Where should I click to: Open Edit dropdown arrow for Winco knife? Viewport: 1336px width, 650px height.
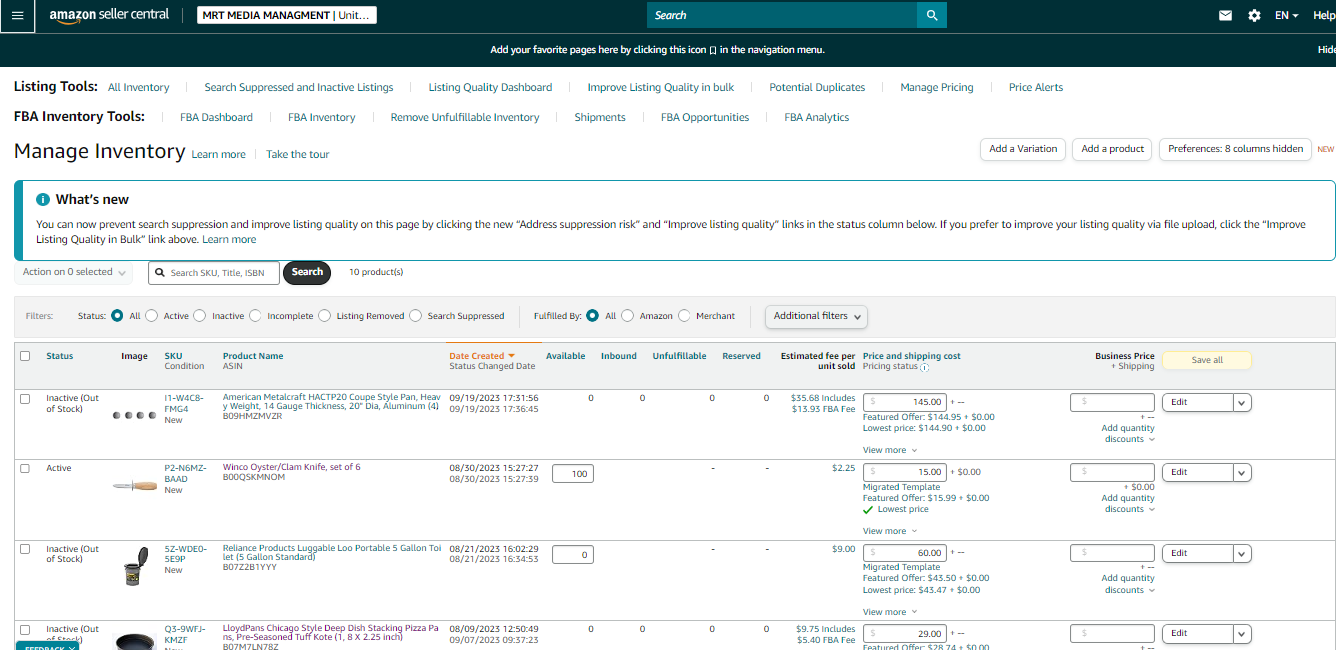(x=1242, y=472)
